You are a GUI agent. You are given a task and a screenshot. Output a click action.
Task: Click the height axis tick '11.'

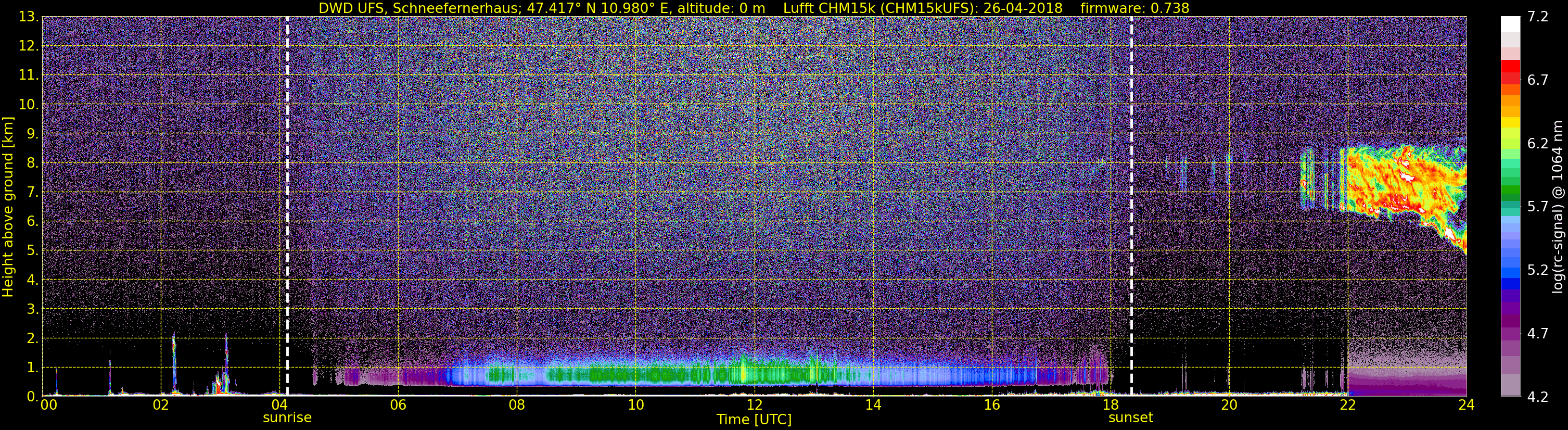29,75
